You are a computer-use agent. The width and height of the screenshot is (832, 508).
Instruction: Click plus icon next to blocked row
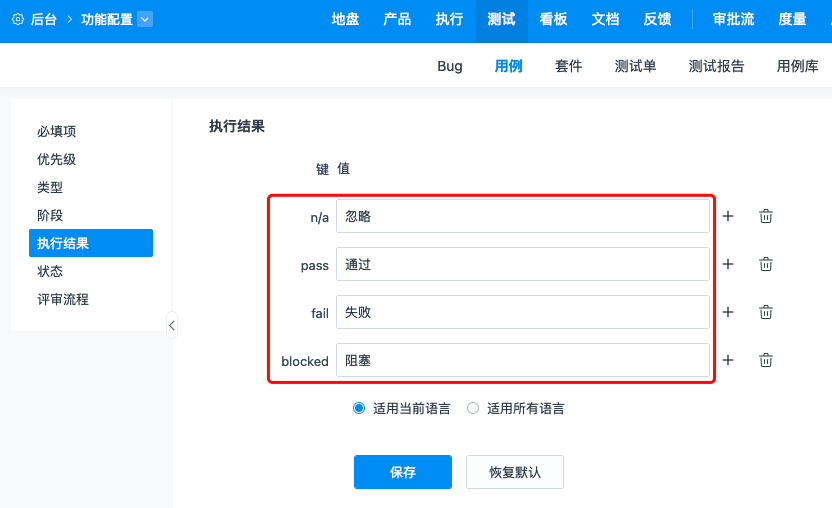click(x=728, y=360)
